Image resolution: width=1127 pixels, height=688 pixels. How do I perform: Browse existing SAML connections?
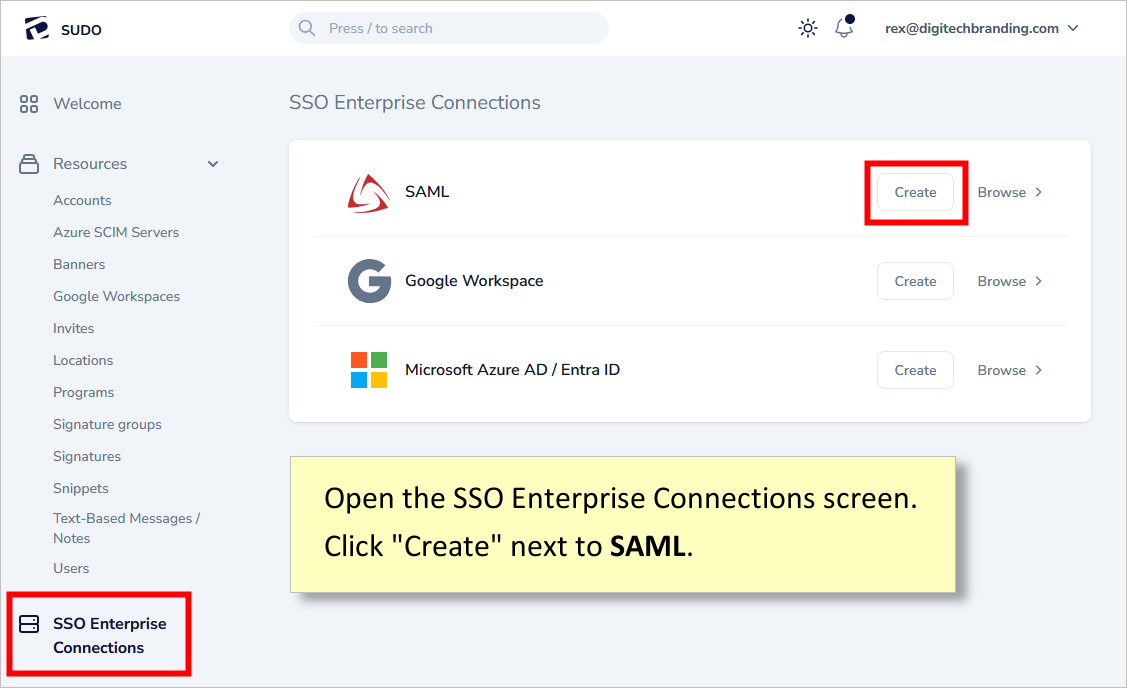[1009, 192]
